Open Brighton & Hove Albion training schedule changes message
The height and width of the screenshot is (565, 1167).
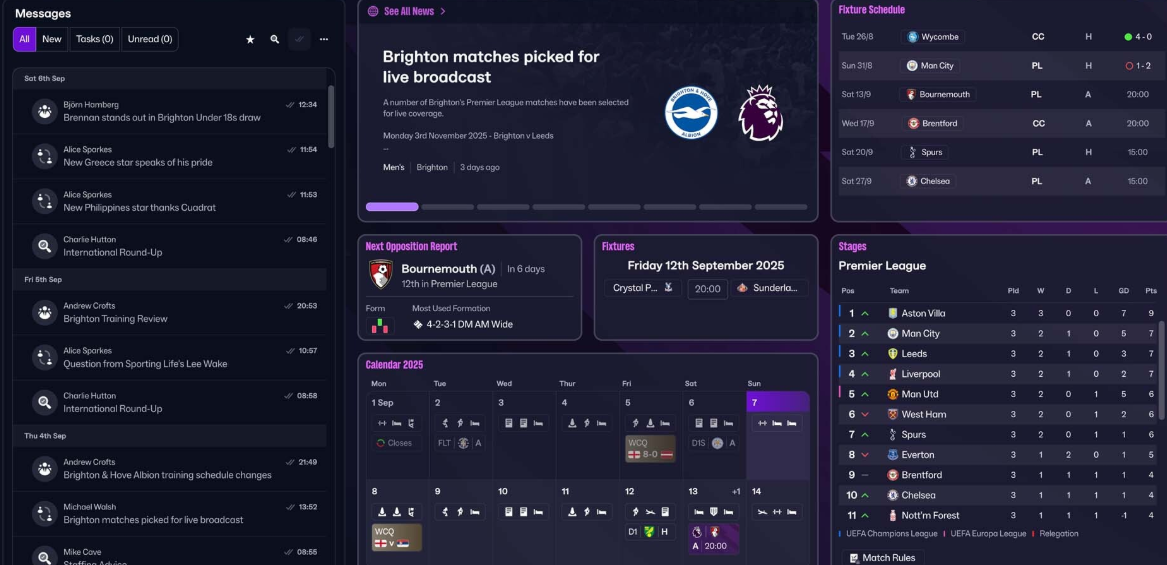(170, 469)
